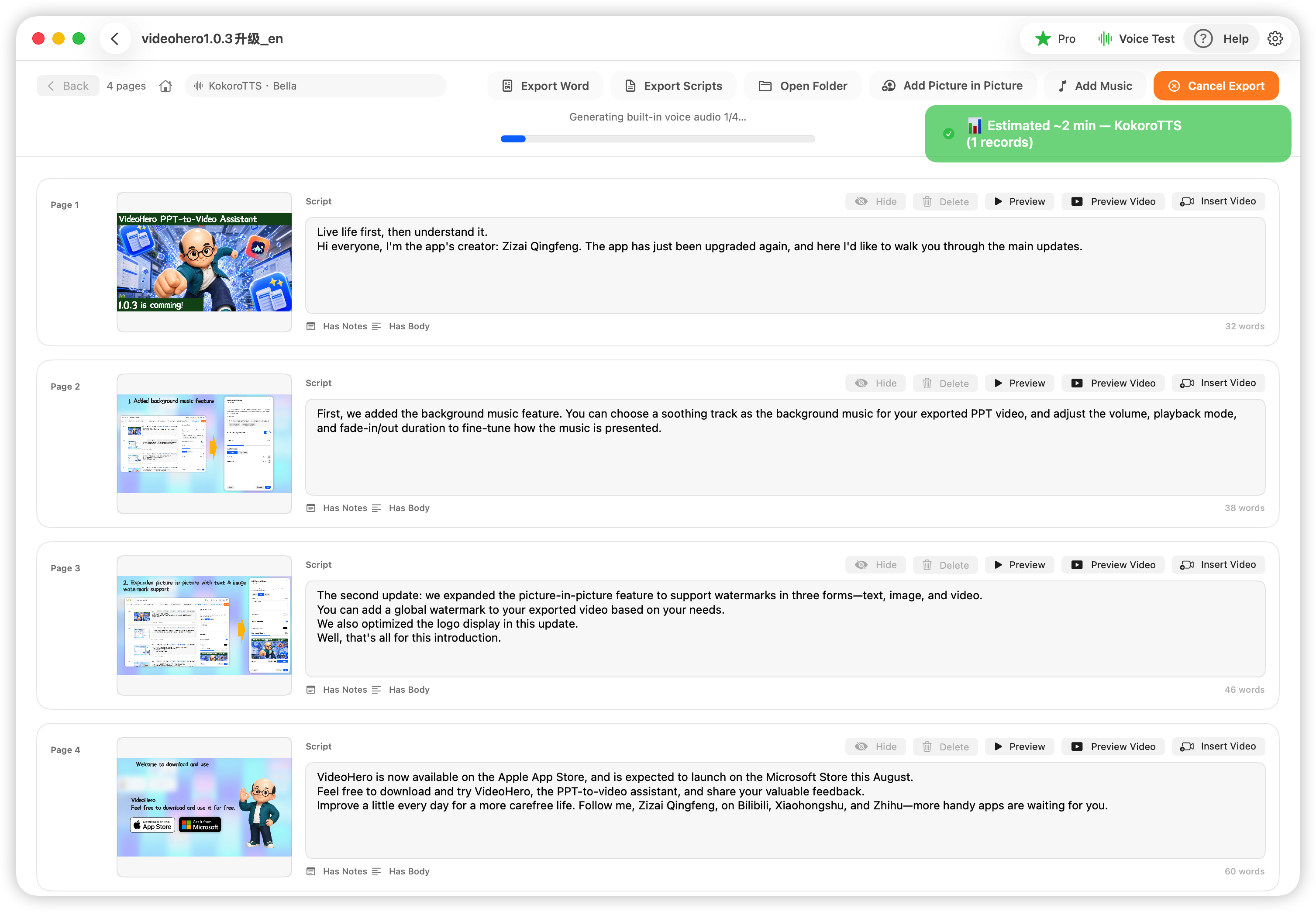
Task: Click Add Music button
Action: tap(1095, 86)
